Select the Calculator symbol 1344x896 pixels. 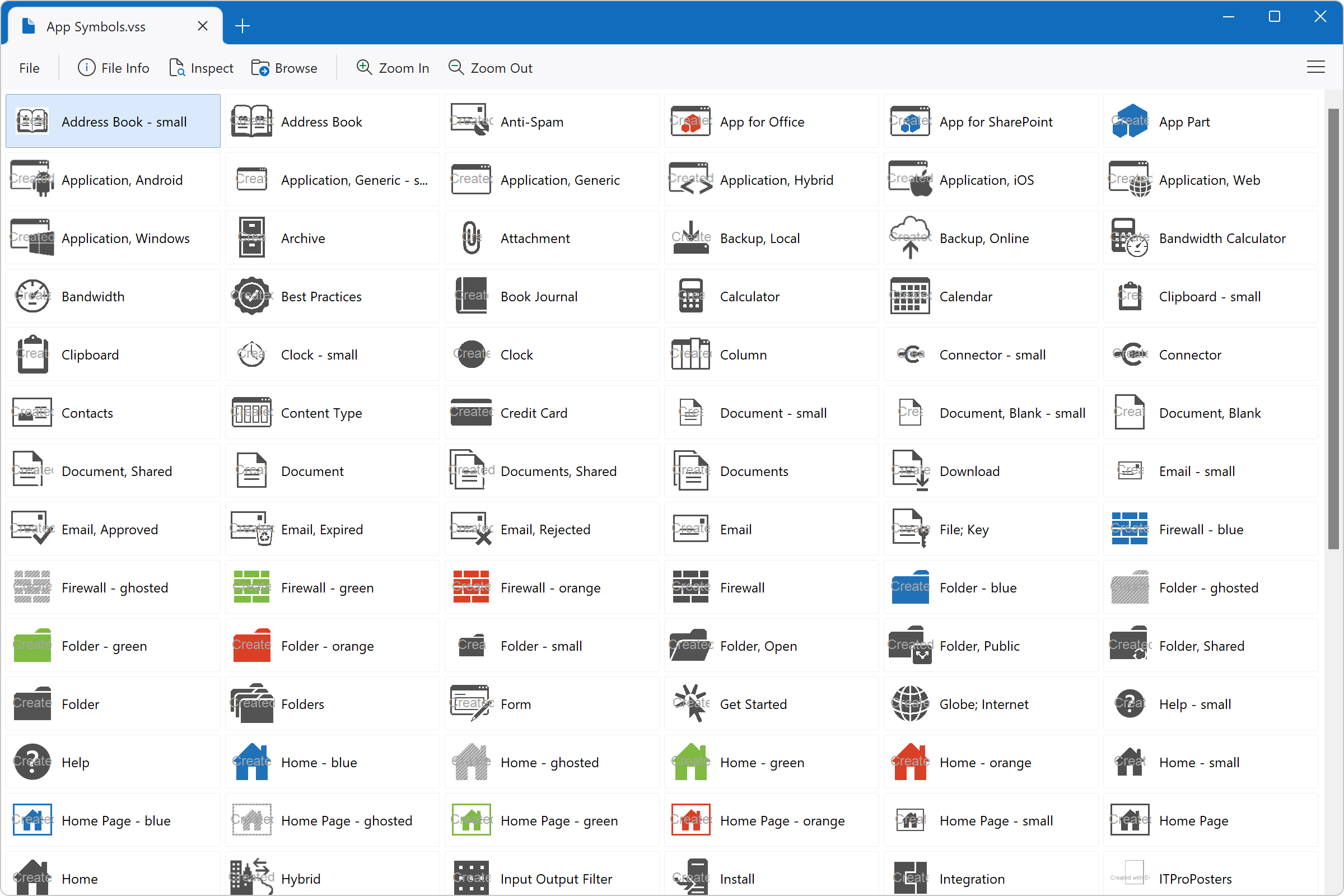pyautogui.click(x=771, y=296)
